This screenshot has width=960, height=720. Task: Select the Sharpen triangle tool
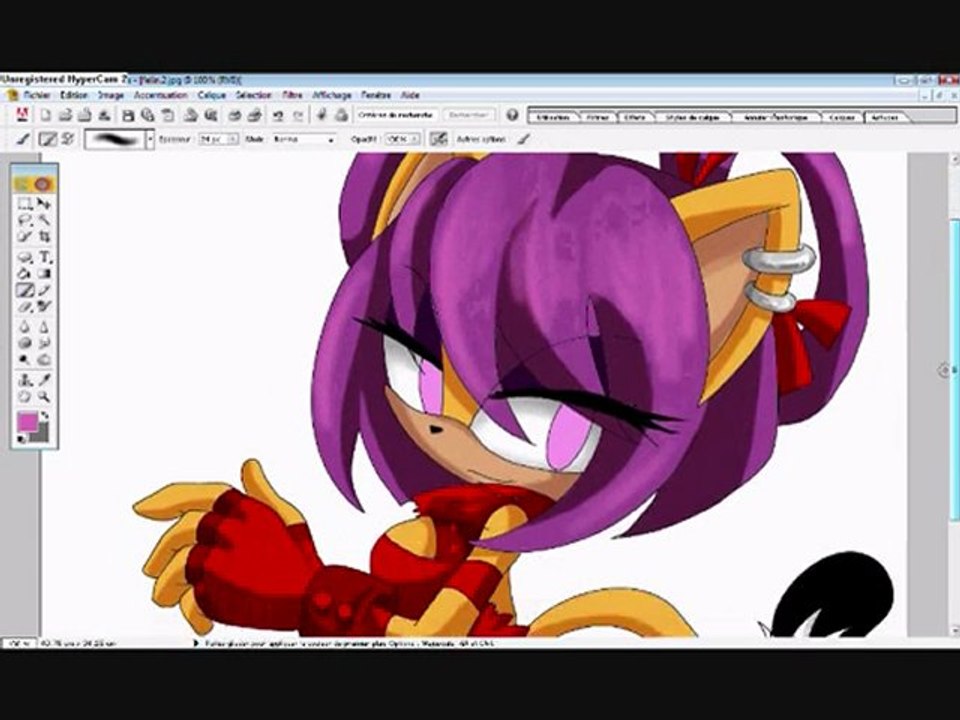tap(44, 327)
